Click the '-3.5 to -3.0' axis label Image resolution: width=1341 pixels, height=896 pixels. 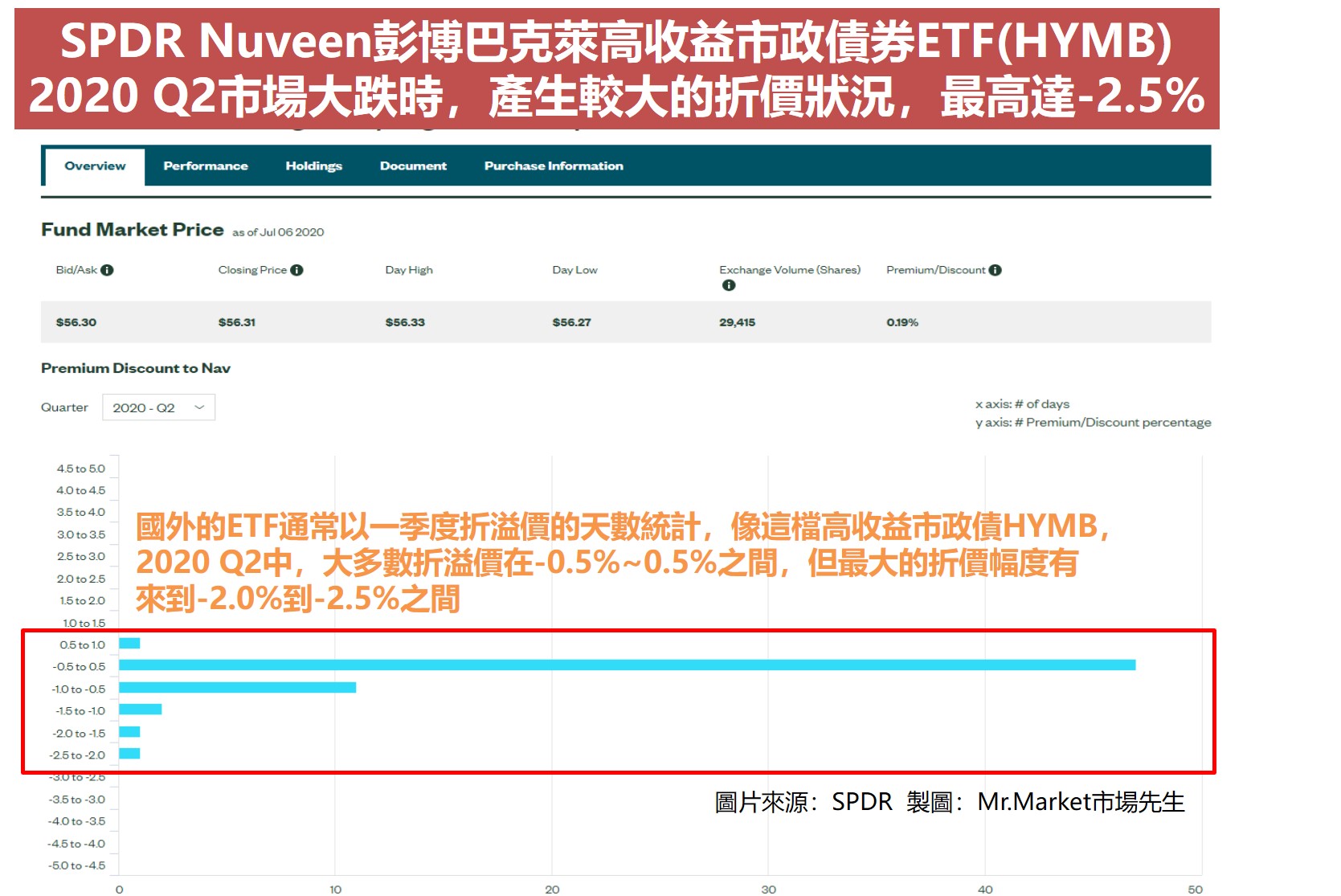[x=77, y=800]
